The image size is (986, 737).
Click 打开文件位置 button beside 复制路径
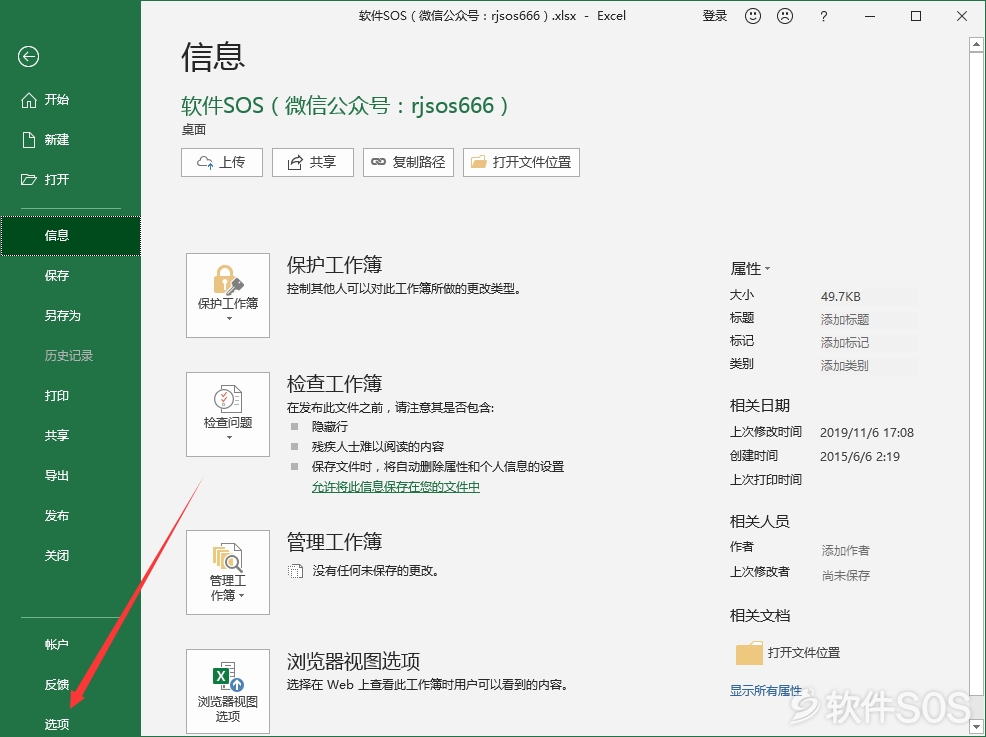521,162
